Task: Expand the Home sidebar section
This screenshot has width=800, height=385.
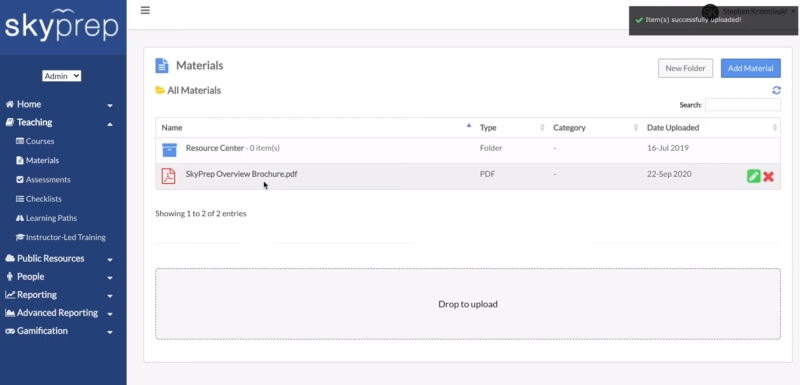Action: [59, 104]
